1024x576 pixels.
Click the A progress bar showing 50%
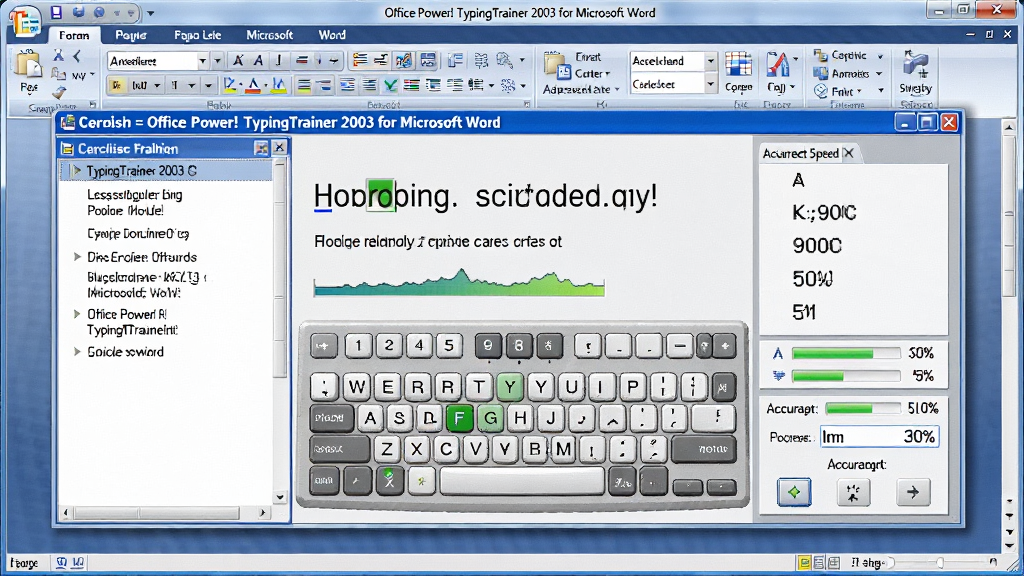(x=846, y=353)
